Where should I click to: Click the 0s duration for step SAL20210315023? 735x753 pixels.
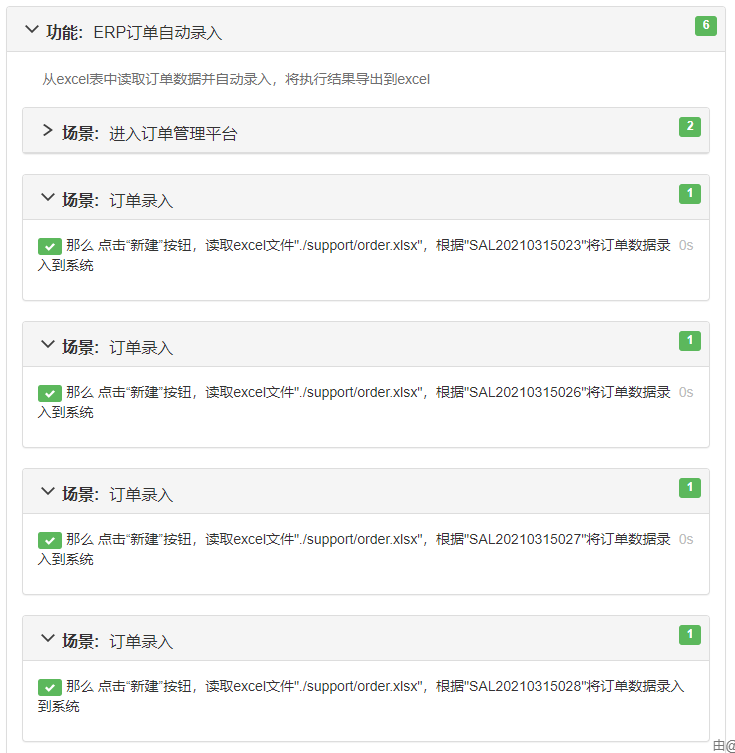(686, 245)
